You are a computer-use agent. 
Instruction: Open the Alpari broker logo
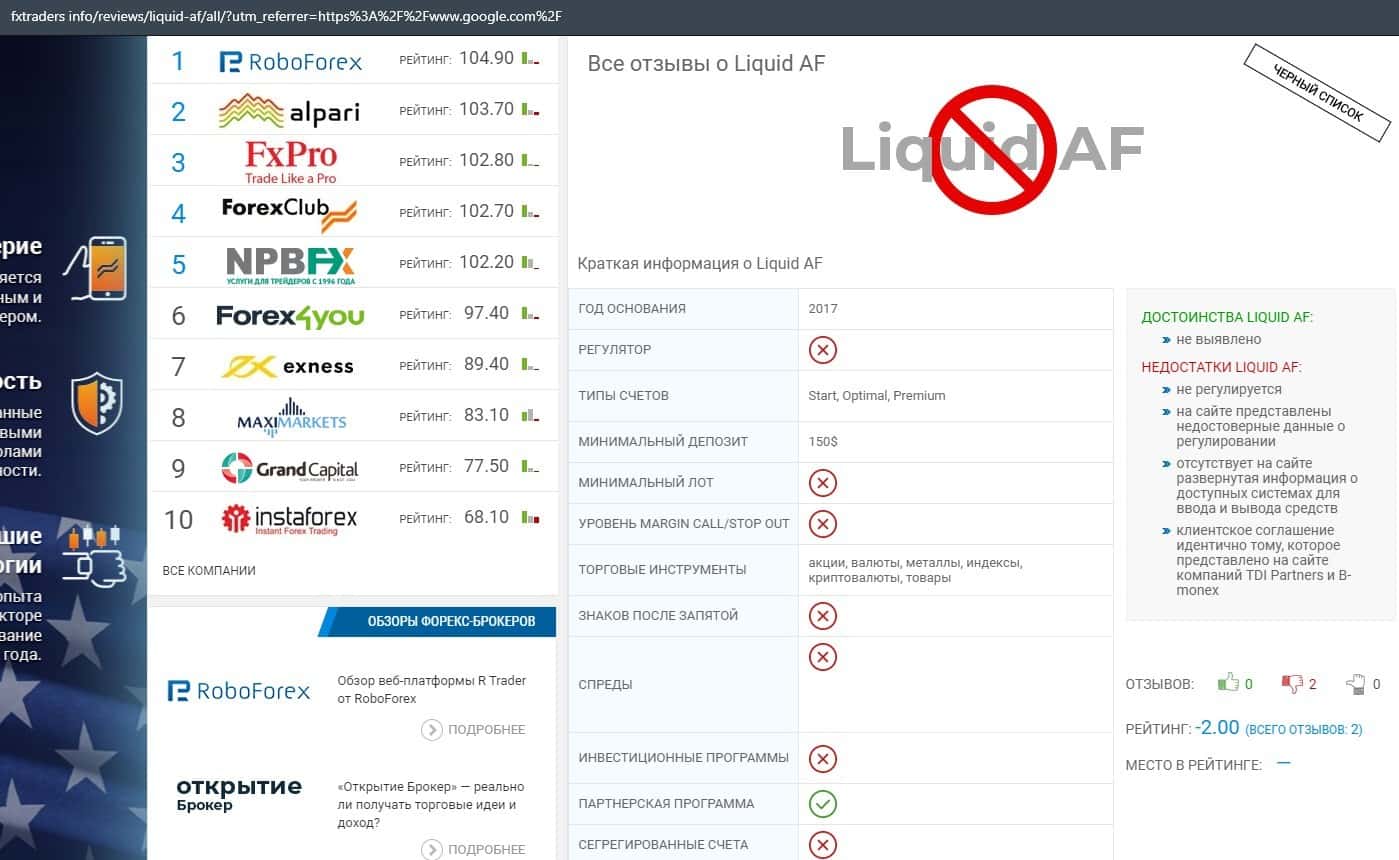click(x=289, y=111)
